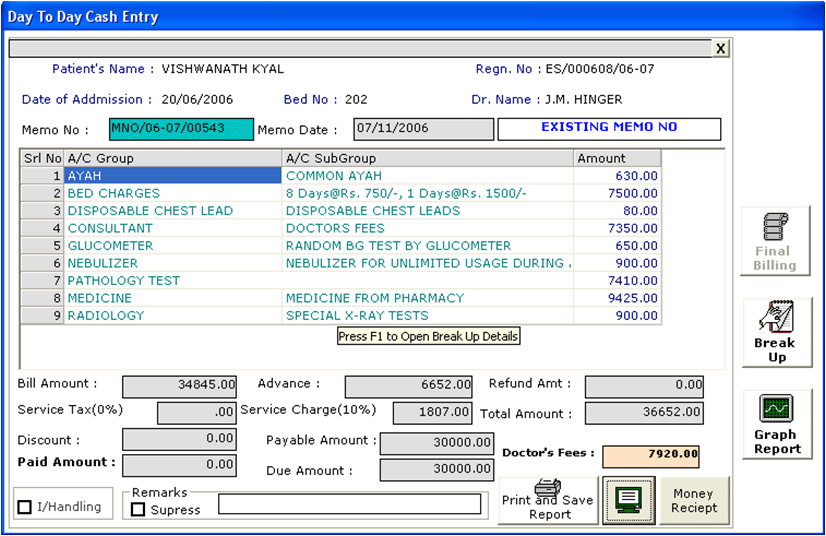Click the Memo Date field 07/11/2006
The image size is (826, 536).
[424, 129]
